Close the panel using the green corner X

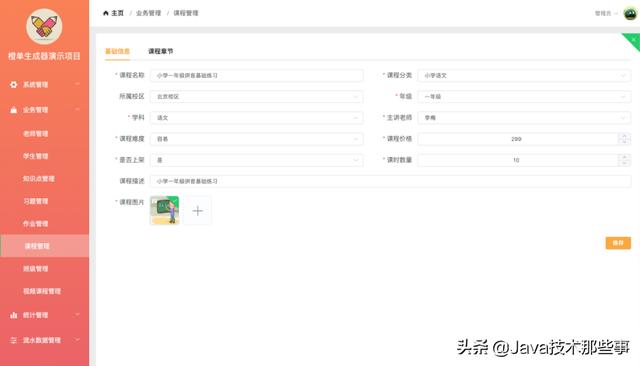[x=634, y=39]
